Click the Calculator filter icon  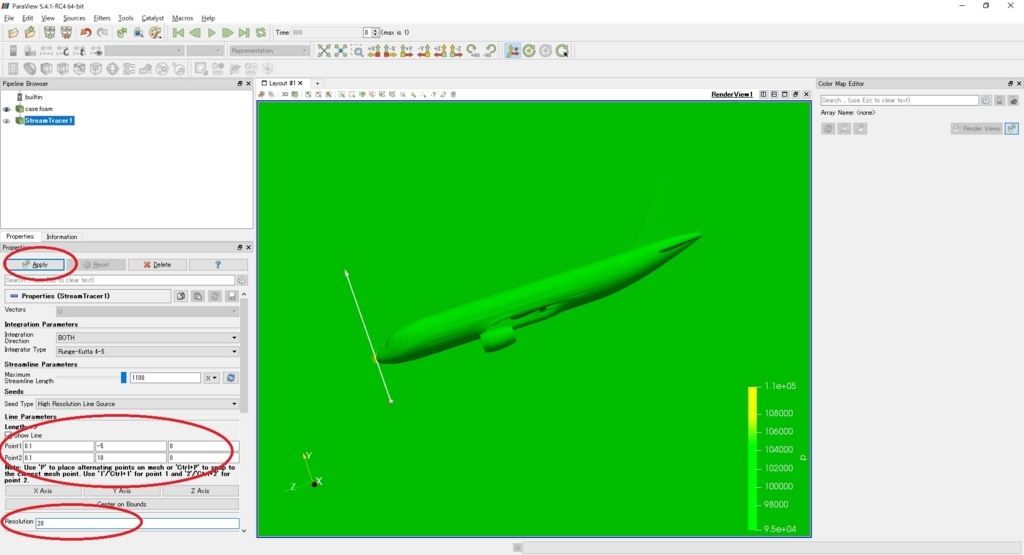coord(13,69)
